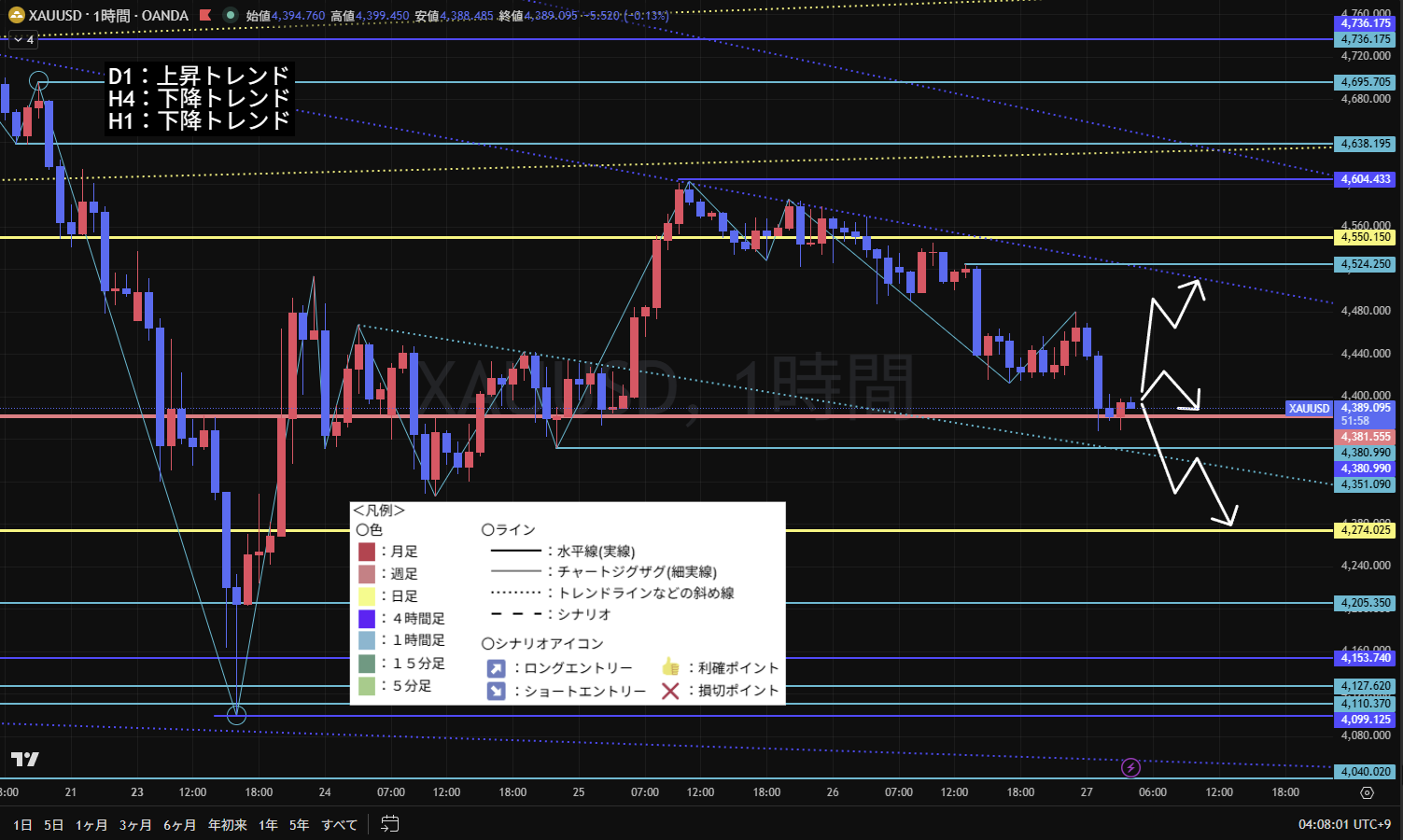
Task: Click the TradingView logo on the chart
Action: coord(25,759)
